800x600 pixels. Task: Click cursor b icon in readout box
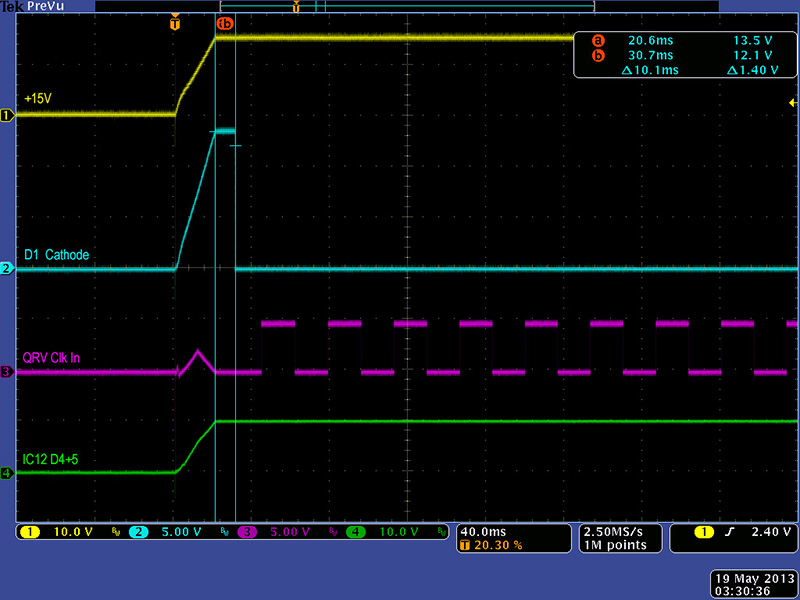tap(599, 56)
